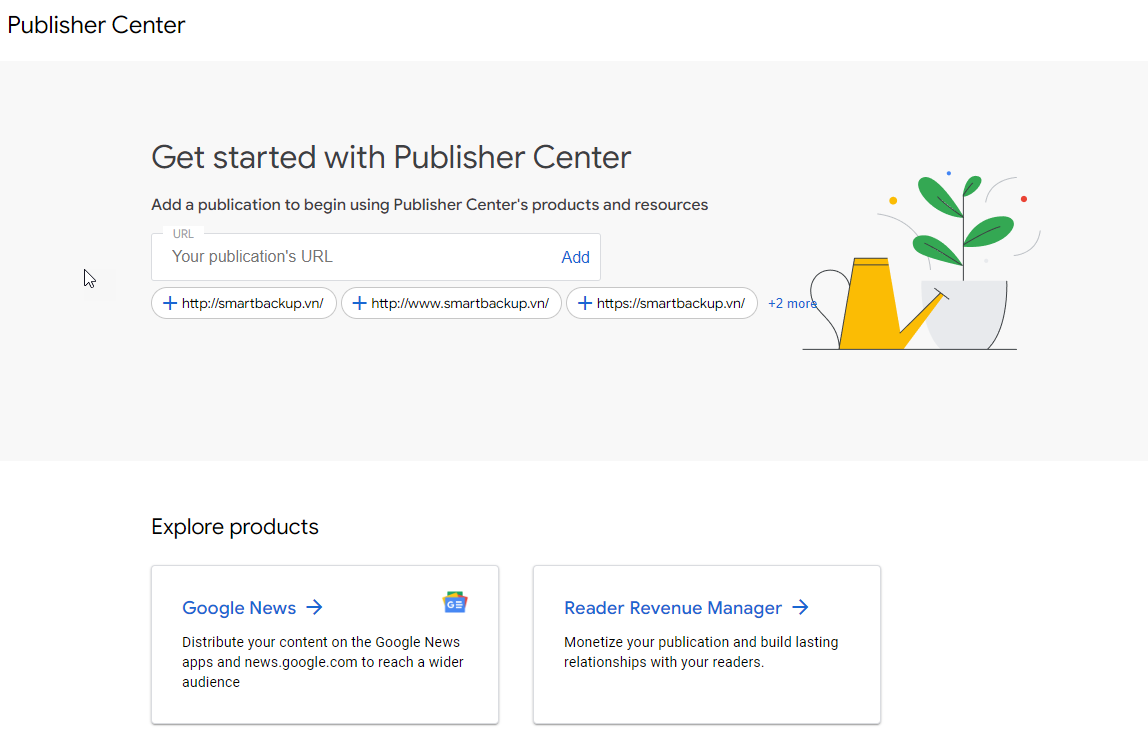This screenshot has width=1148, height=756.
Task: Click the Explore products section heading
Action: 235,526
